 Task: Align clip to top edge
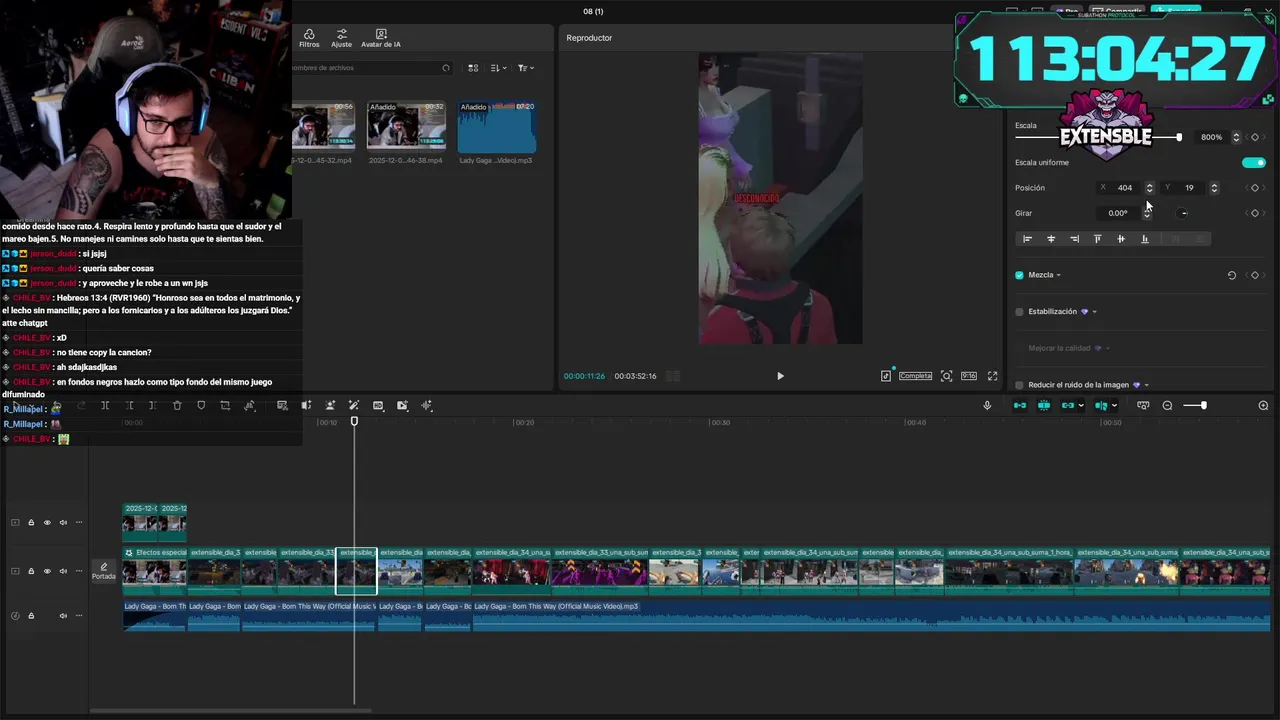coord(1097,239)
